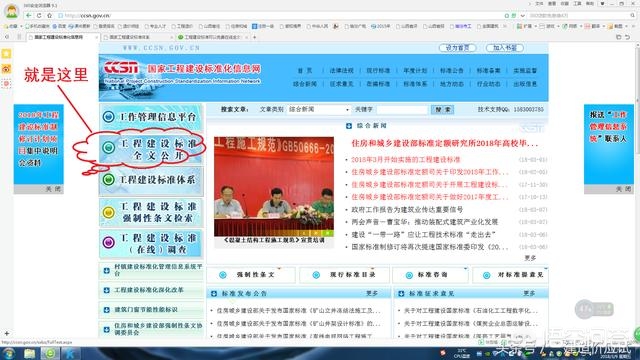Open the 实施监督 navigation item
Image resolution: width=640 pixels, height=360 pixels.
tap(525, 71)
